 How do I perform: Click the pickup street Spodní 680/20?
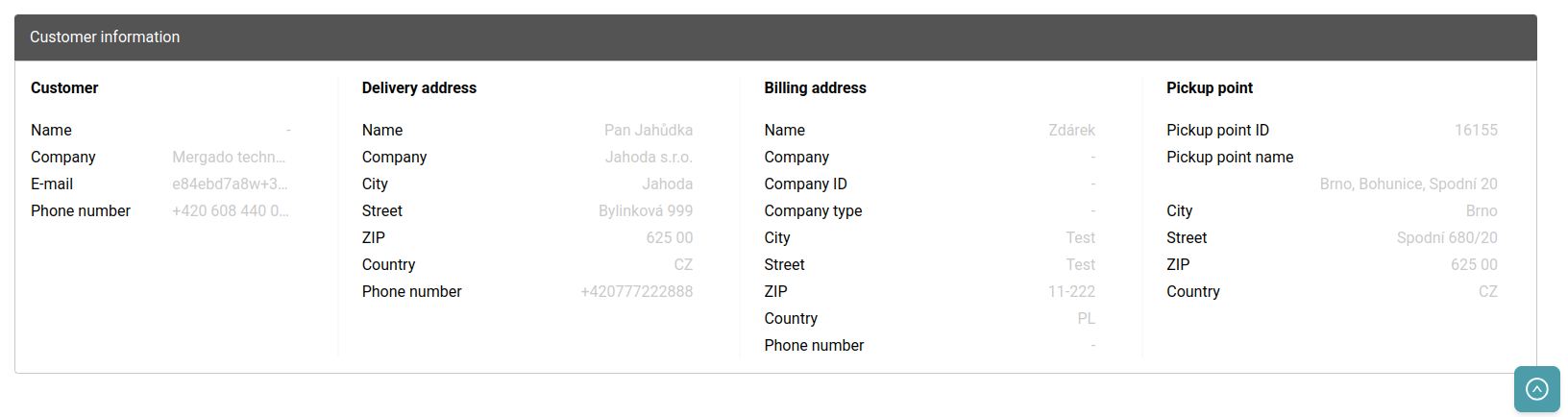(x=1446, y=238)
